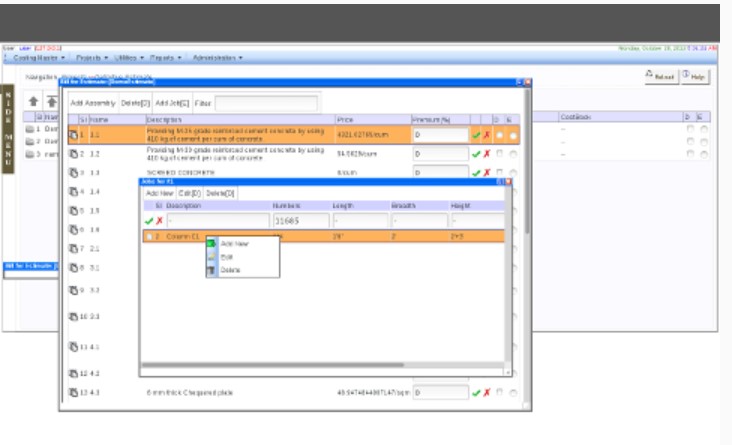Screen dimensions: 732x445
Task: Open the Costing Master dropdown menu
Action: coord(39,58)
